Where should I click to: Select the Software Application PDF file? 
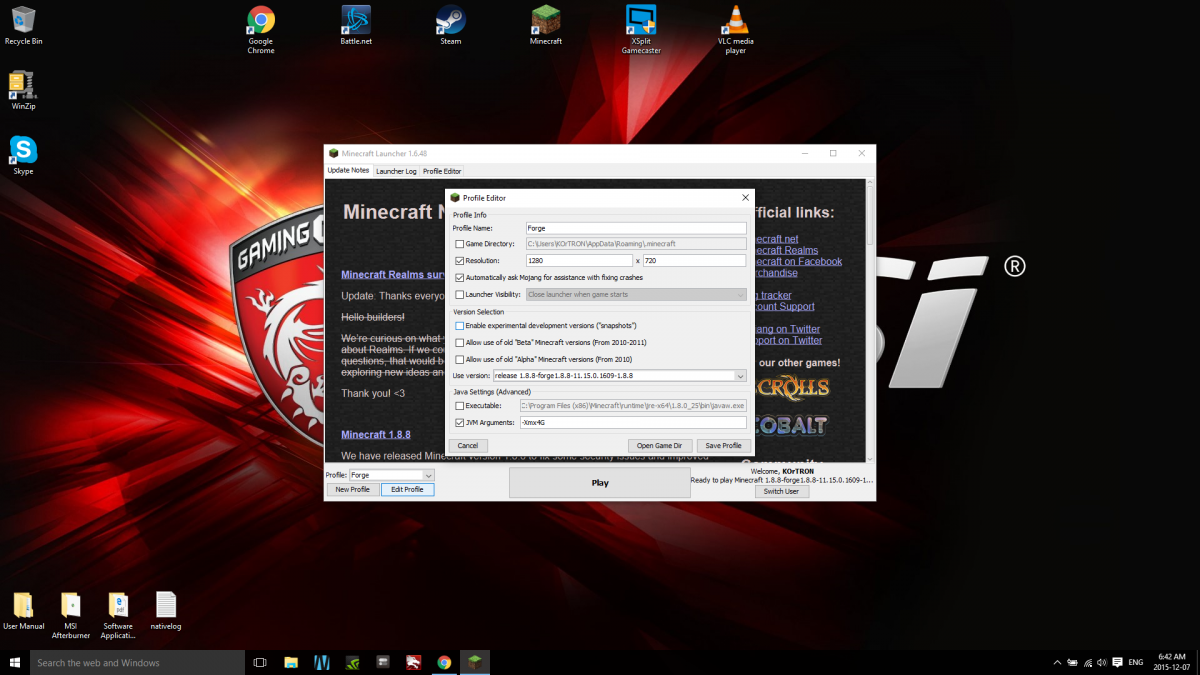[118, 615]
